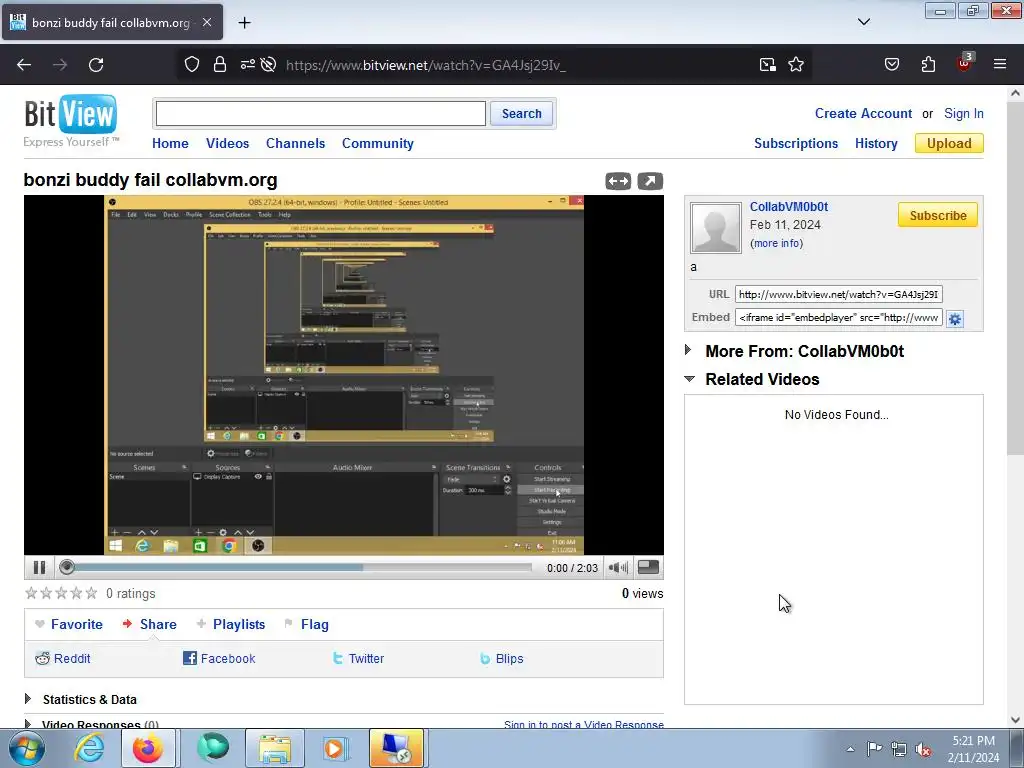
Task: Click the padlock site security icon
Action: pos(220,65)
